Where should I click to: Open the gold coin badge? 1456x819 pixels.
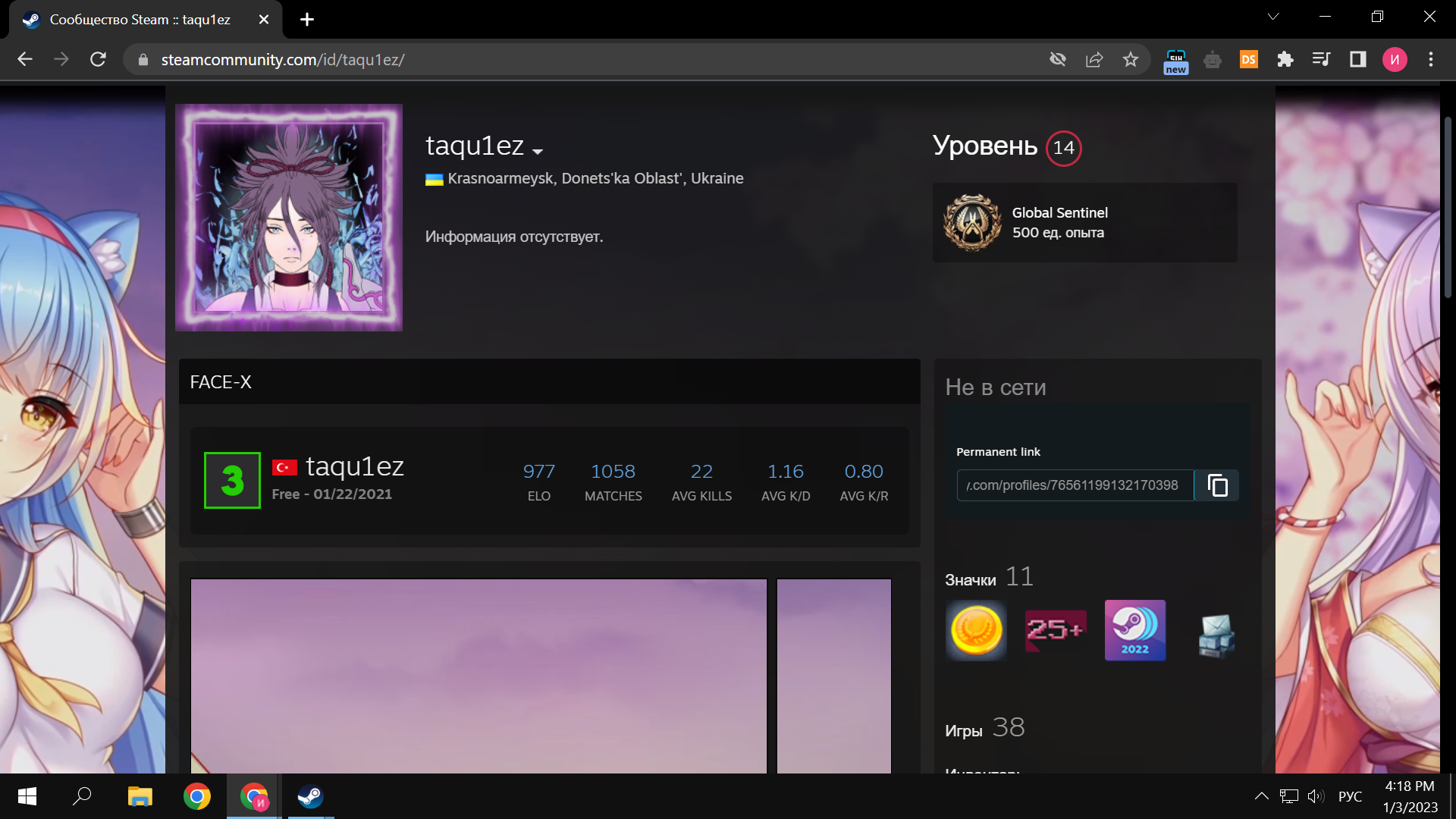click(976, 630)
